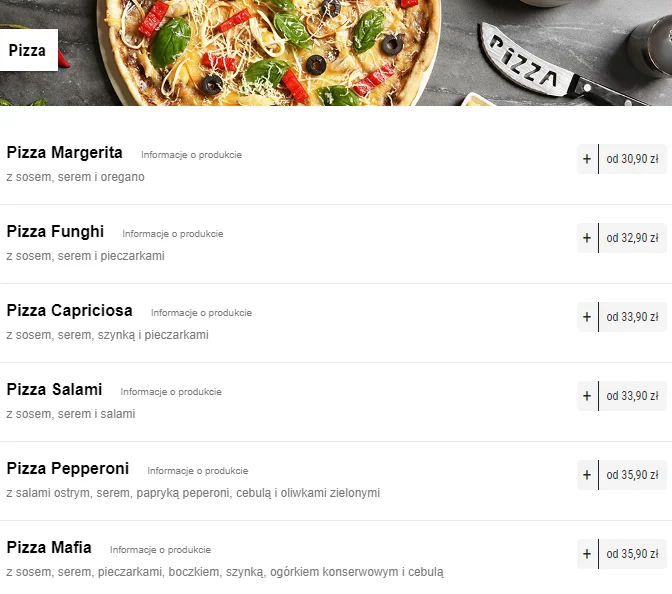Add Pizza Funghi with the plus icon

point(587,238)
